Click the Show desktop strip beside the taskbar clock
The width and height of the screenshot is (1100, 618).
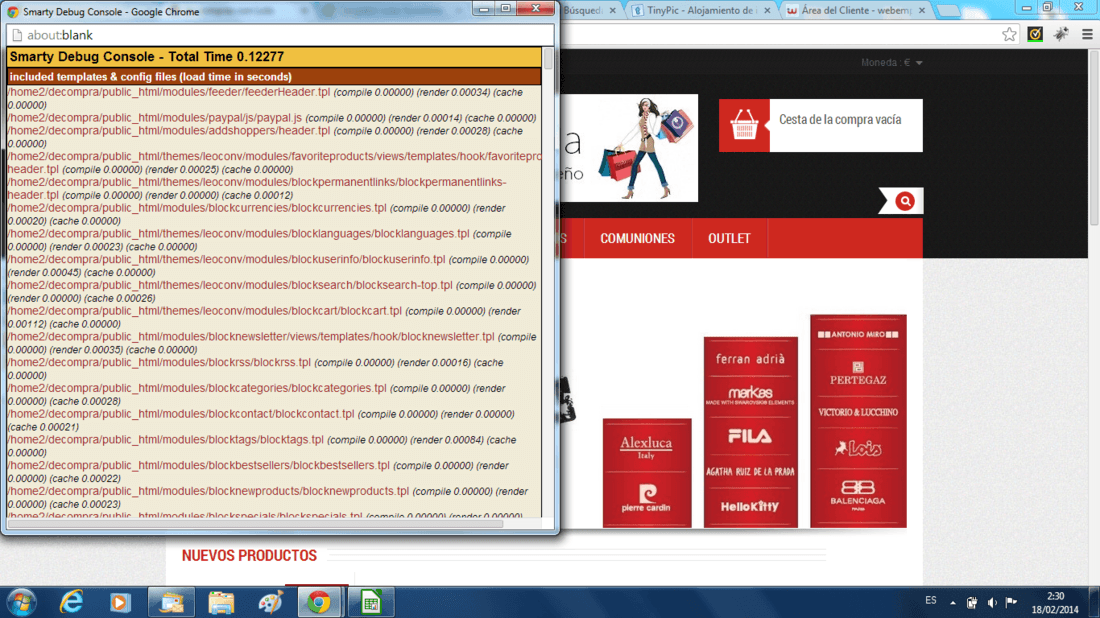click(1095, 603)
